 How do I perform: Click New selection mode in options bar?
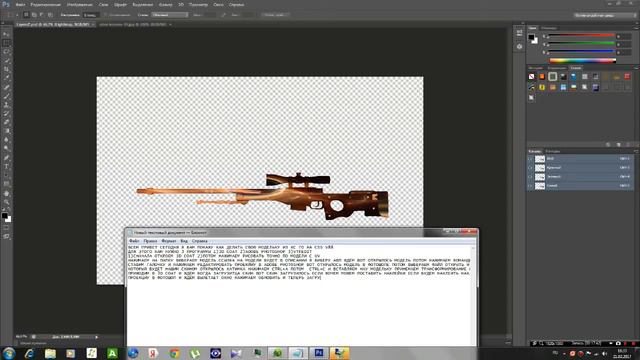(x=26, y=15)
